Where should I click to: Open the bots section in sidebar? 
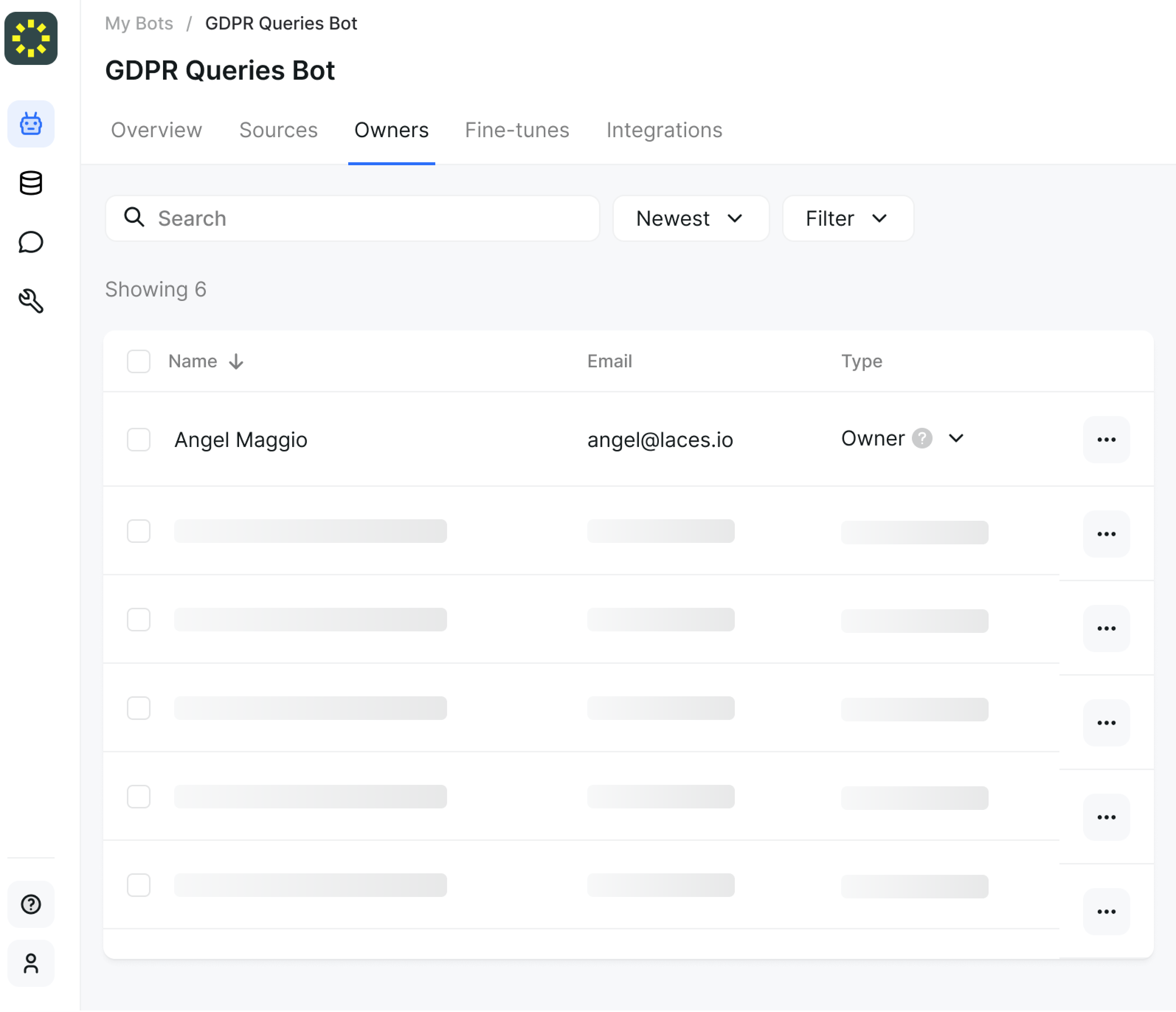point(31,124)
